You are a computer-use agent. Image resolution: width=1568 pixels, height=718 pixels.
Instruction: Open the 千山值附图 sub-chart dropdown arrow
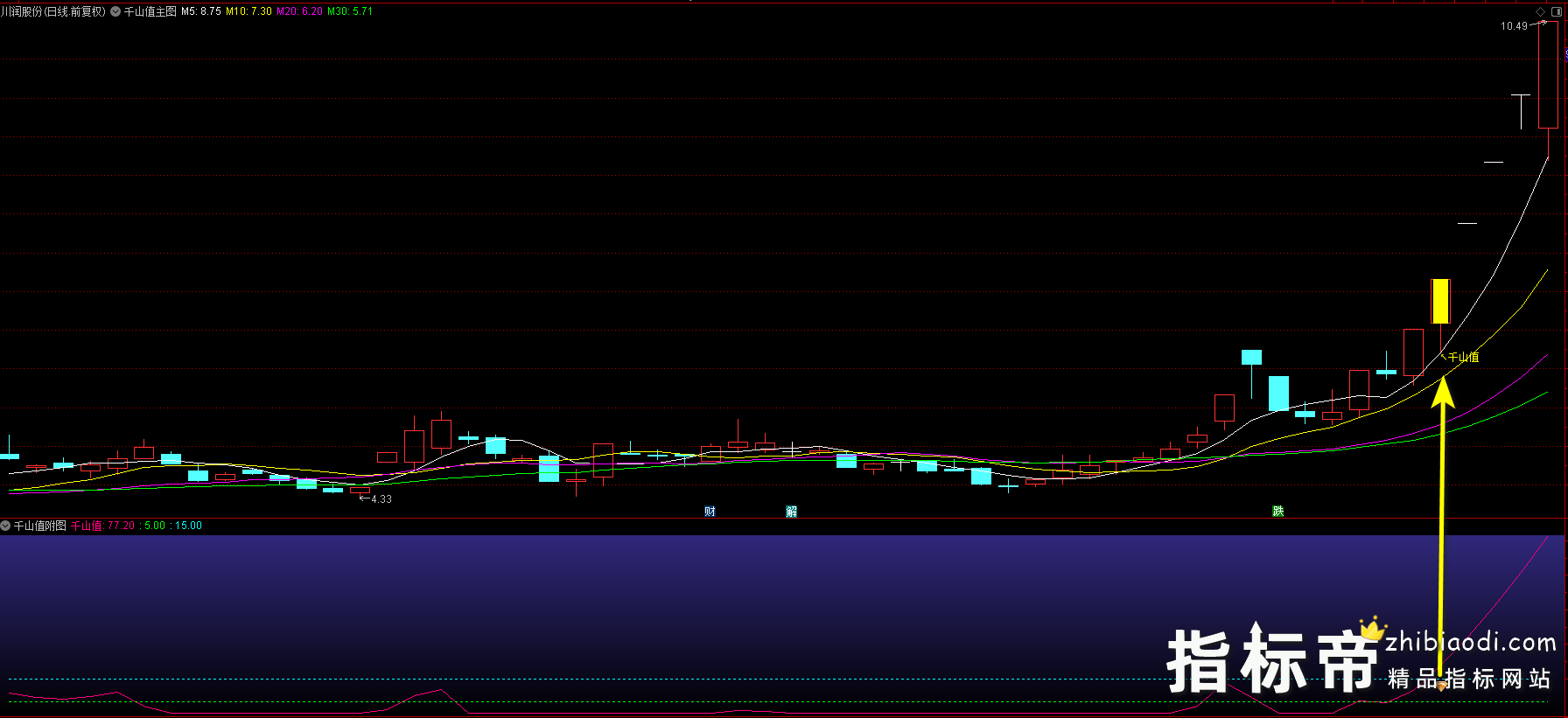coord(5,526)
